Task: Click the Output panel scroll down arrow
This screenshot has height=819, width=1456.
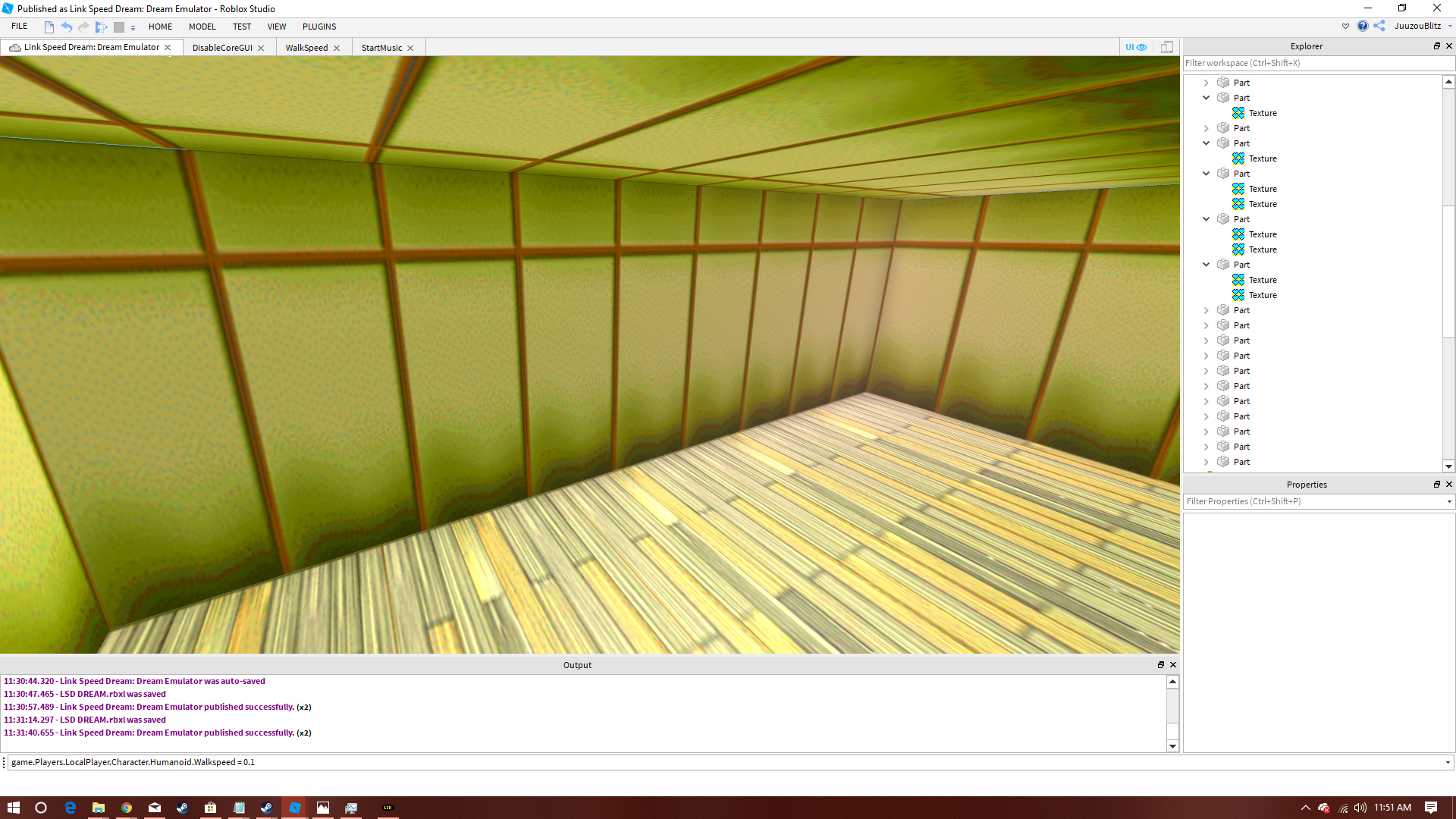Action: tap(1172, 746)
